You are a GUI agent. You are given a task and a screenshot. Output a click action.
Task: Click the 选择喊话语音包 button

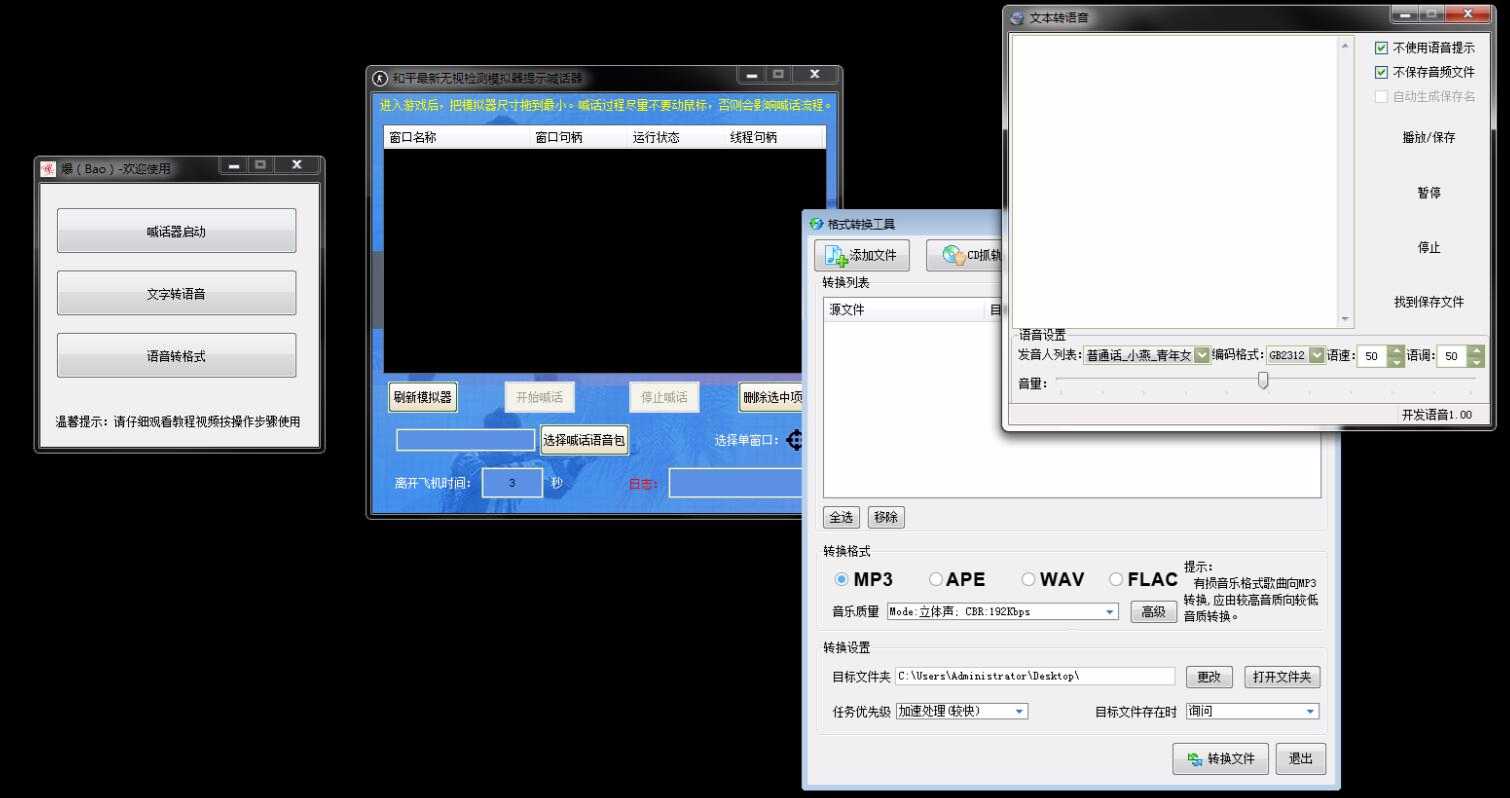coord(584,440)
